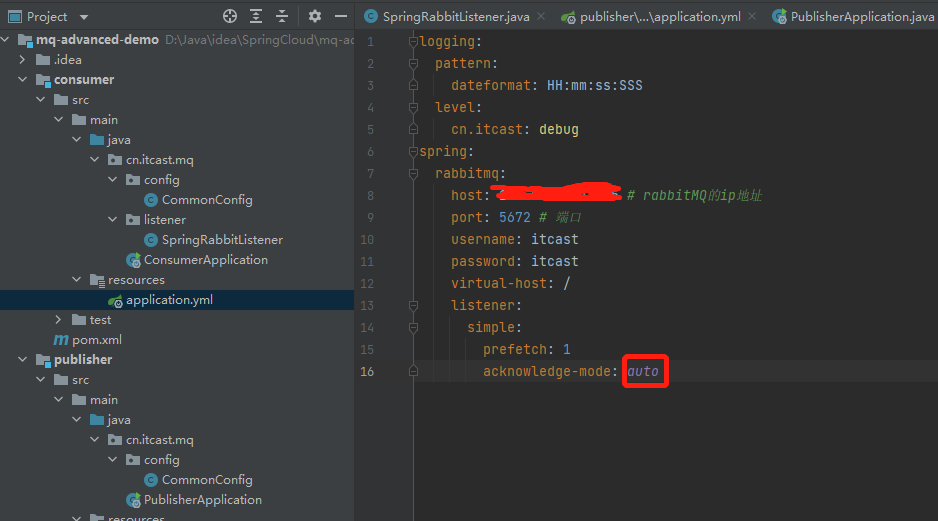Viewport: 938px width, 521px height.
Task: Click line number 8 in gutter
Action: click(370, 196)
